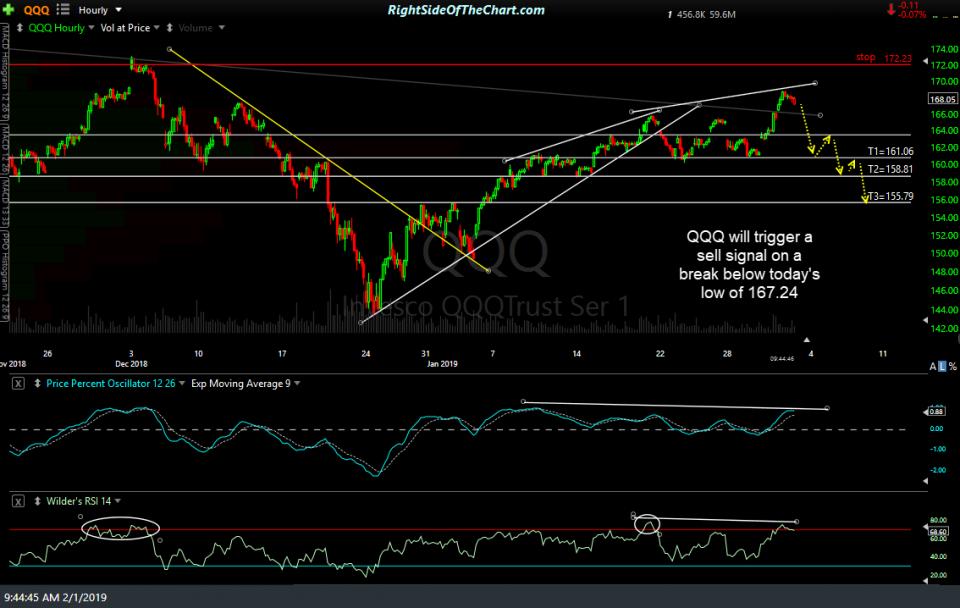Select the L icon at the chart's bottom-right
This screenshot has width=960, height=608.
pyautogui.click(x=942, y=366)
